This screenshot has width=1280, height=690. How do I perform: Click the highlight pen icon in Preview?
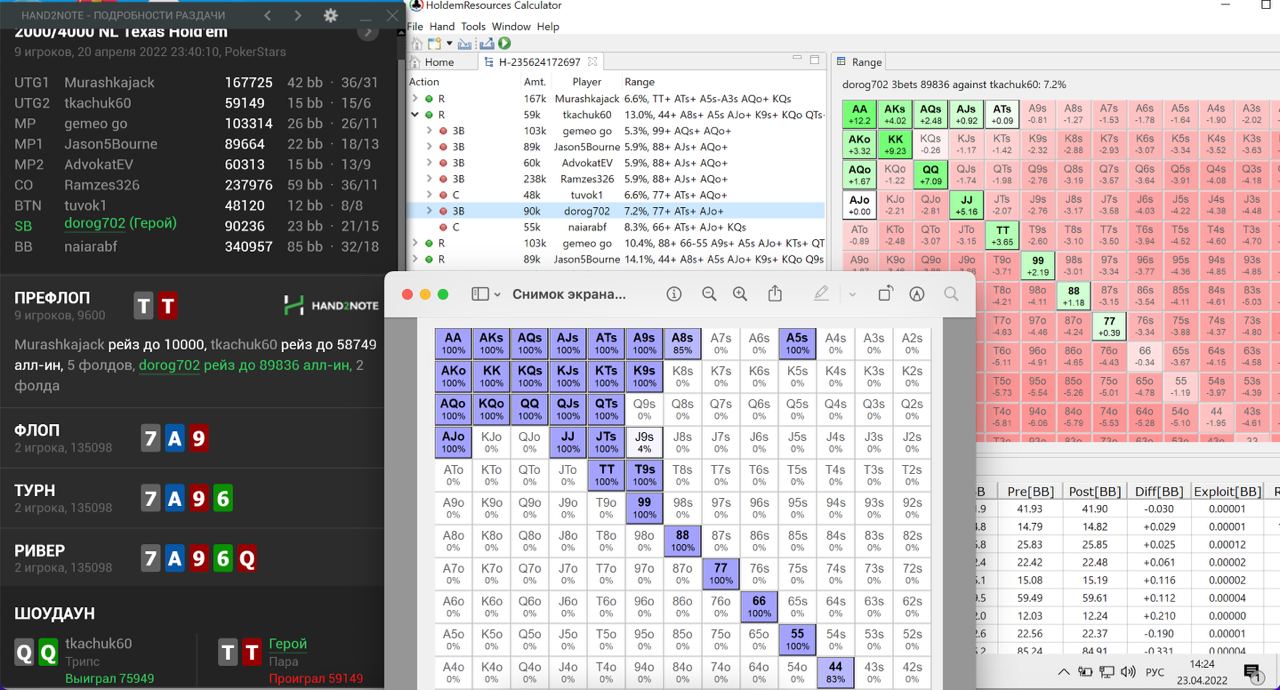tap(822, 294)
